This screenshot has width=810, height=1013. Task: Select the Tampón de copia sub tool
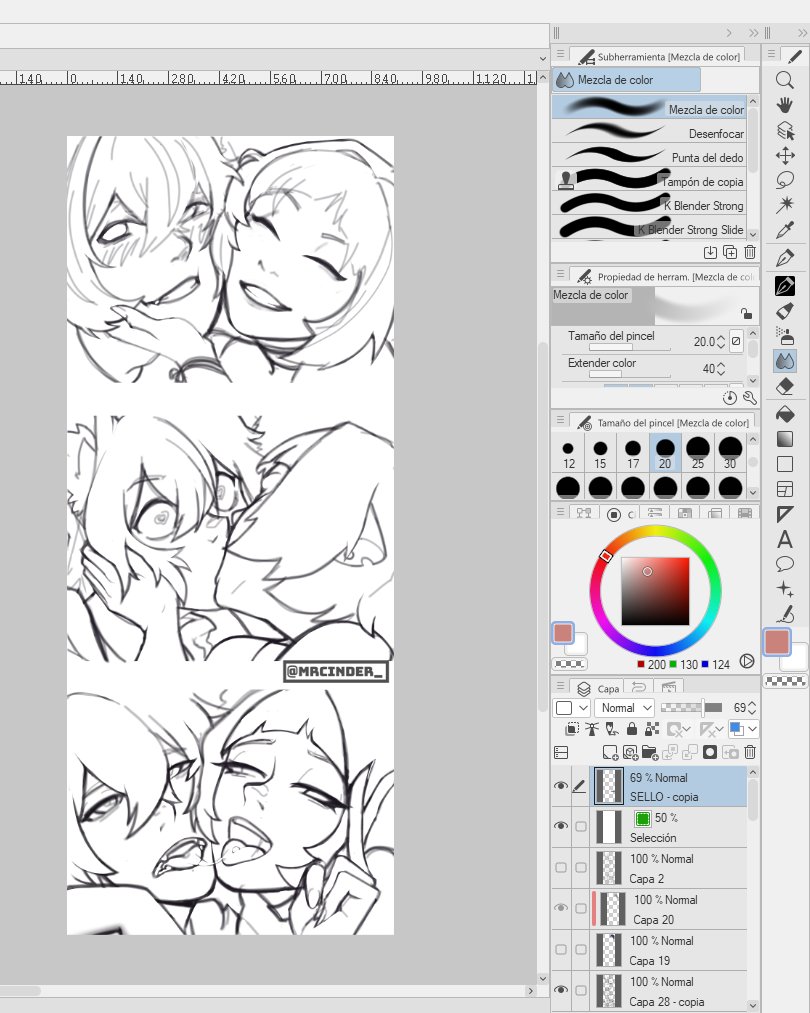pyautogui.click(x=649, y=182)
